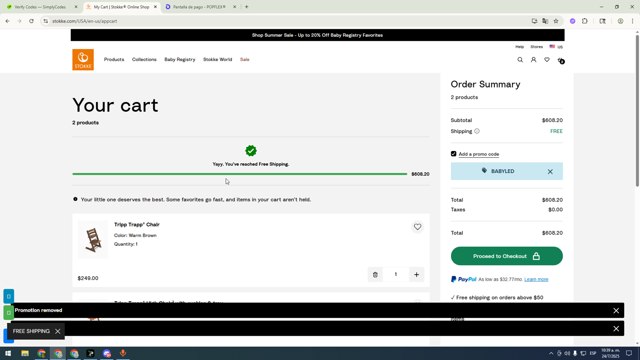Click PayPal Learn more link
The height and width of the screenshot is (360, 640).
coord(536,280)
